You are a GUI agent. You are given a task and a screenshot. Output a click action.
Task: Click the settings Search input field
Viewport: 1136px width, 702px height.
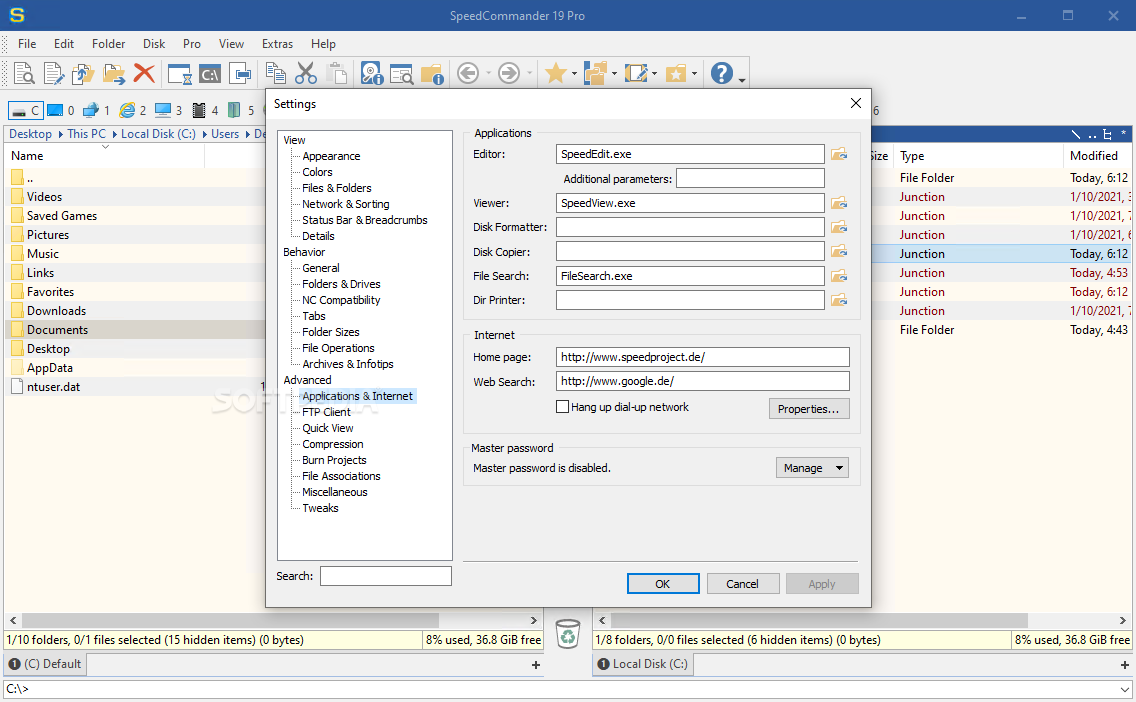point(385,576)
